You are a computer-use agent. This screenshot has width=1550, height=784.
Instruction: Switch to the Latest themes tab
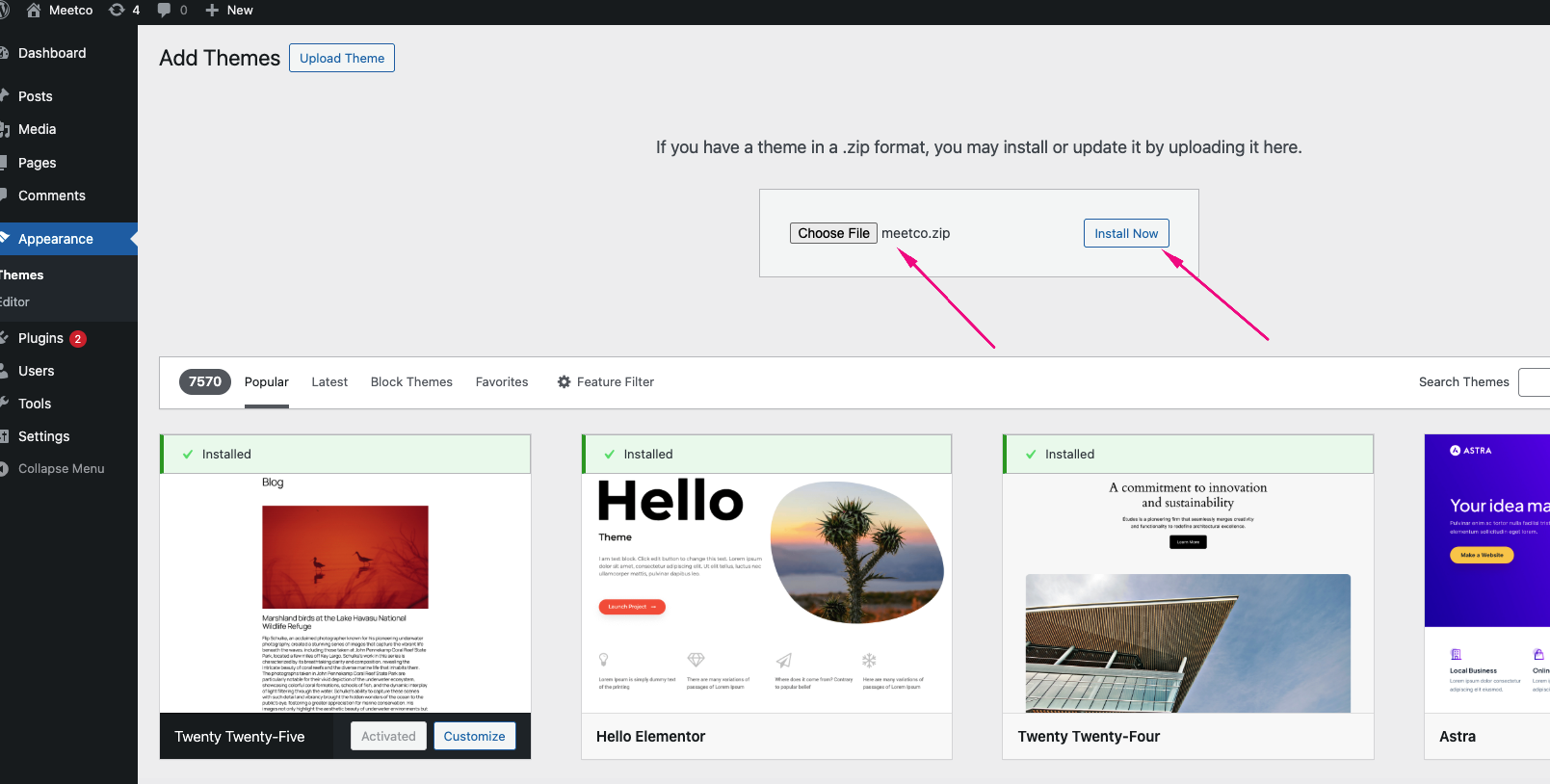click(329, 382)
